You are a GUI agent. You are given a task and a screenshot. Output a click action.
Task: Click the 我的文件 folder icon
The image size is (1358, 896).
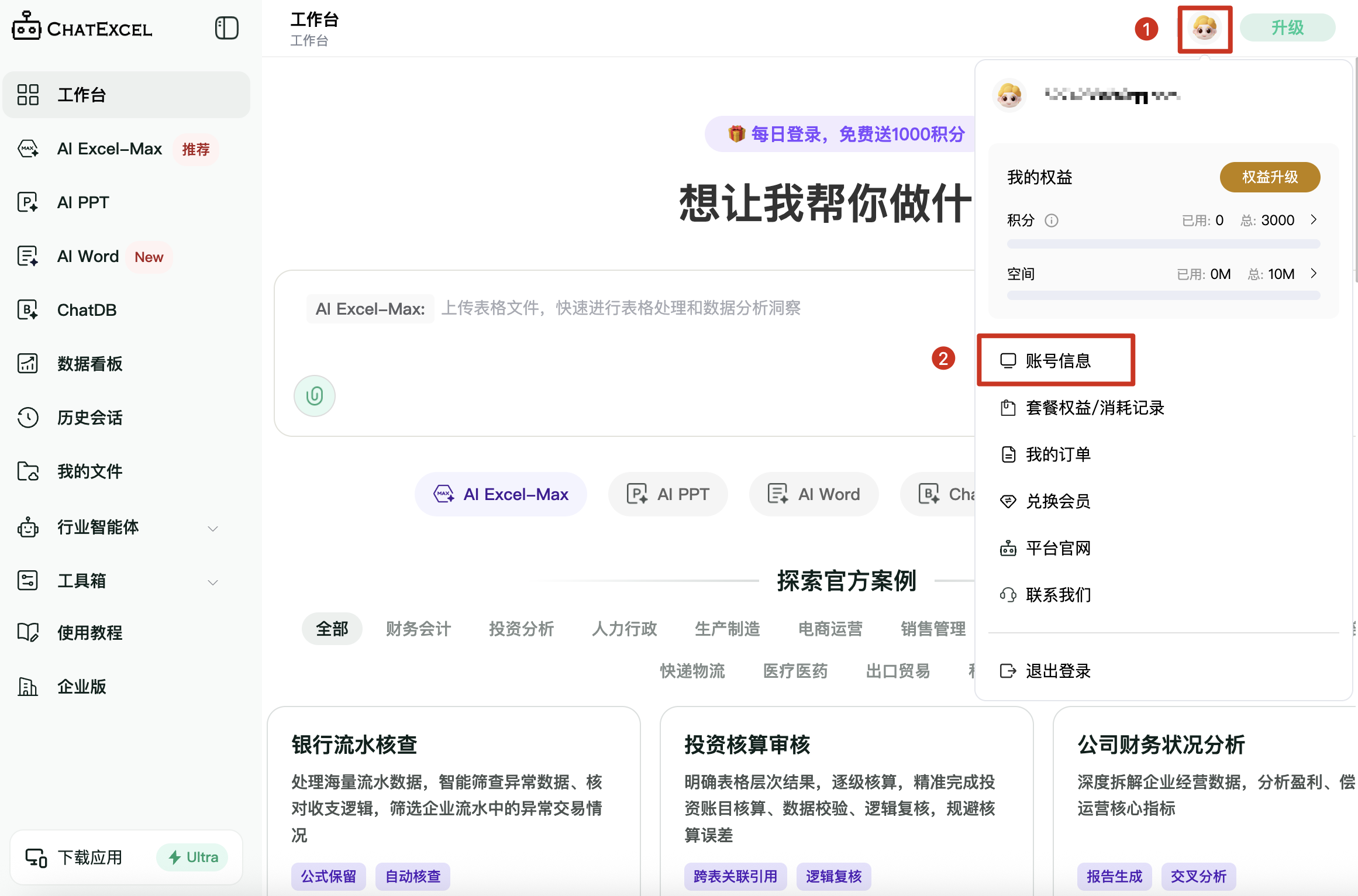(x=27, y=471)
